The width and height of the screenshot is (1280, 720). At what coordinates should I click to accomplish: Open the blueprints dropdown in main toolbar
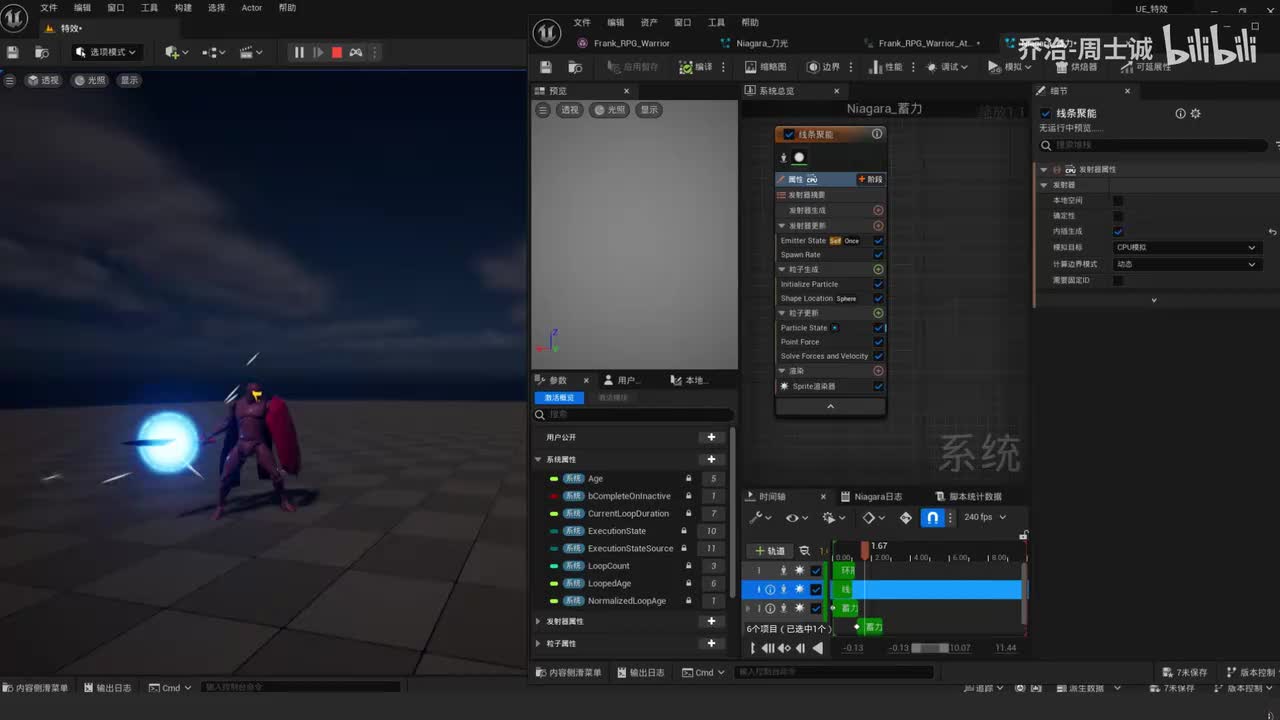pos(214,52)
